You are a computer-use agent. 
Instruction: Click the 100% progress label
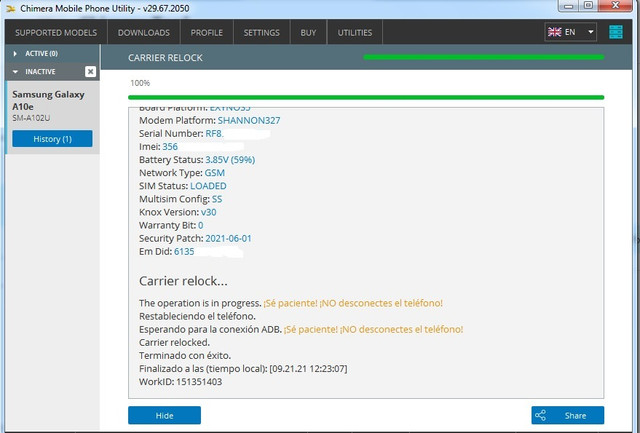[140, 83]
